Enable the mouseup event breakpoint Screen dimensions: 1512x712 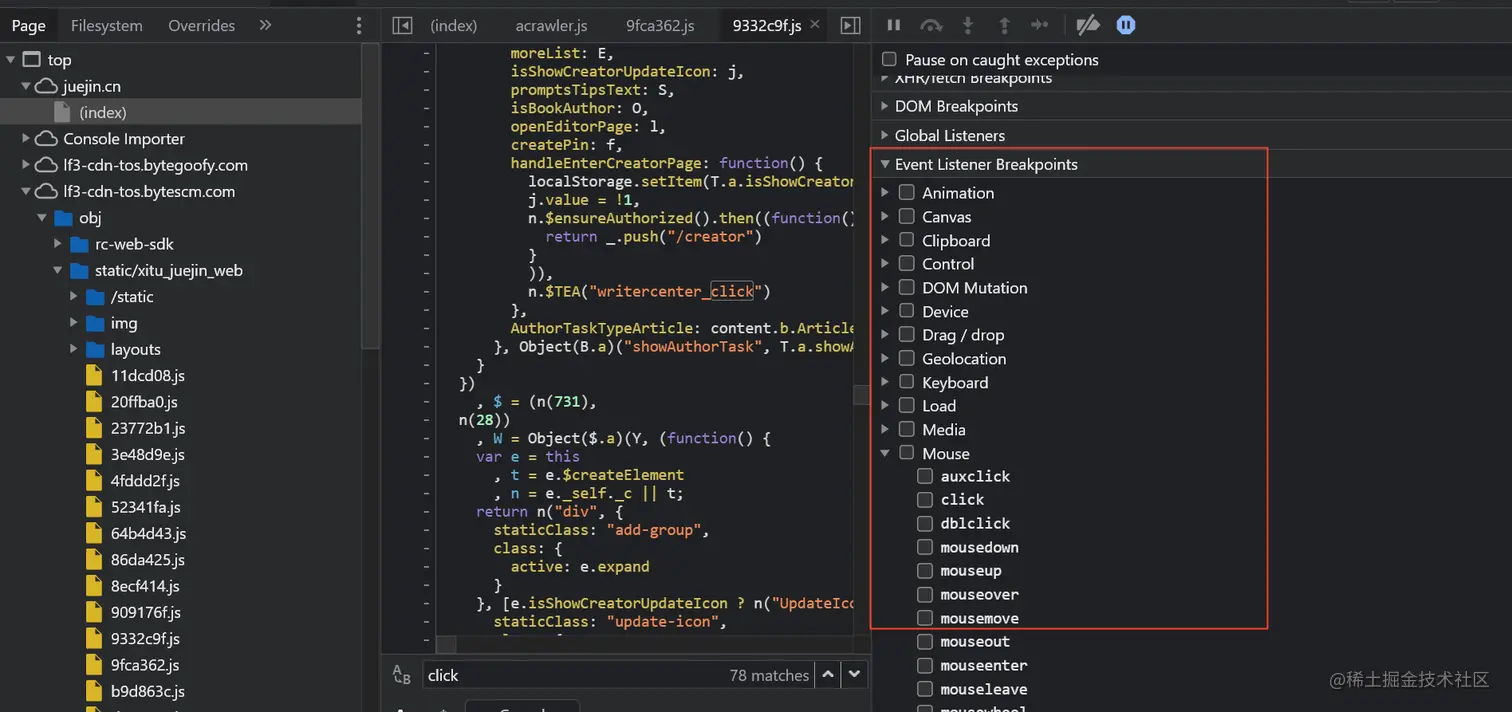(x=925, y=570)
